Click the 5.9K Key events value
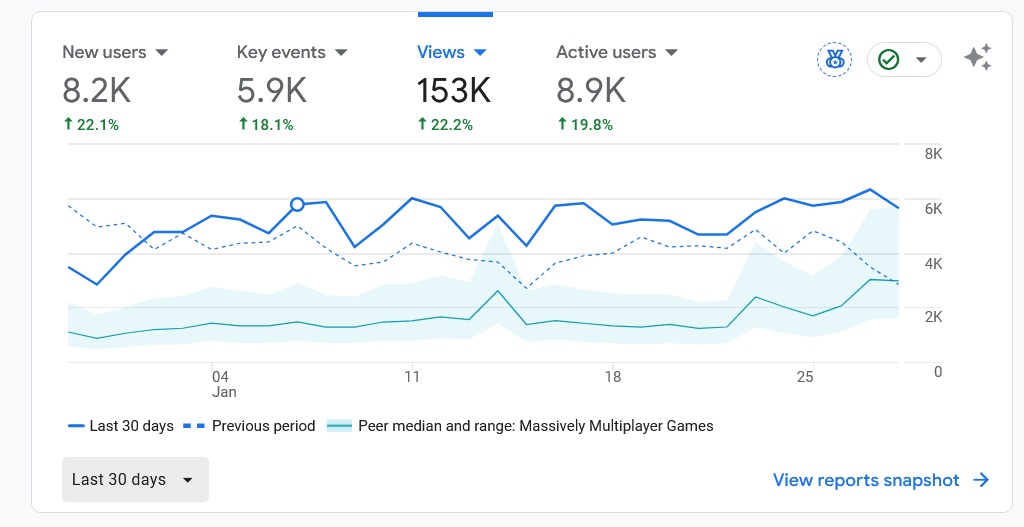Viewport: 1024px width, 527px height. coord(271,91)
